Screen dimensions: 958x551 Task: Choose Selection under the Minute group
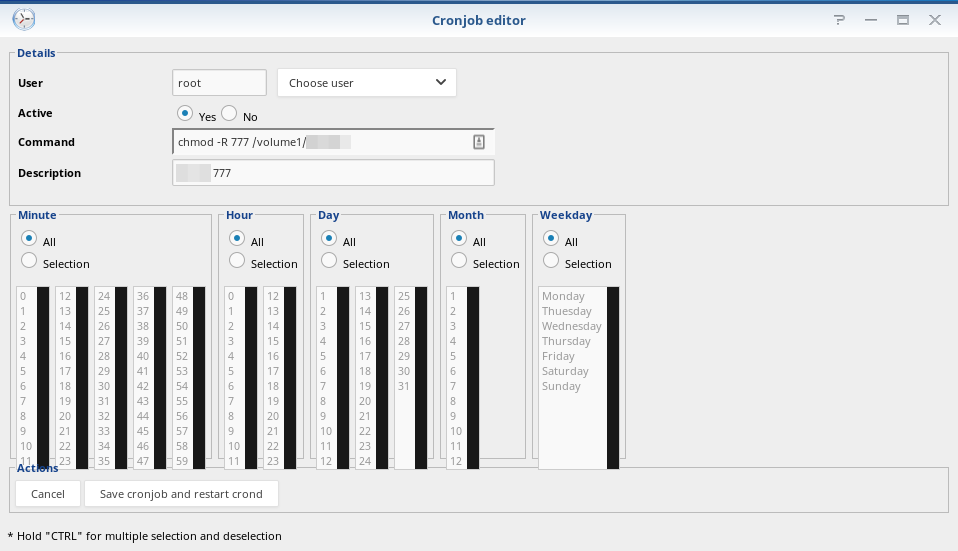pyautogui.click(x=29, y=260)
